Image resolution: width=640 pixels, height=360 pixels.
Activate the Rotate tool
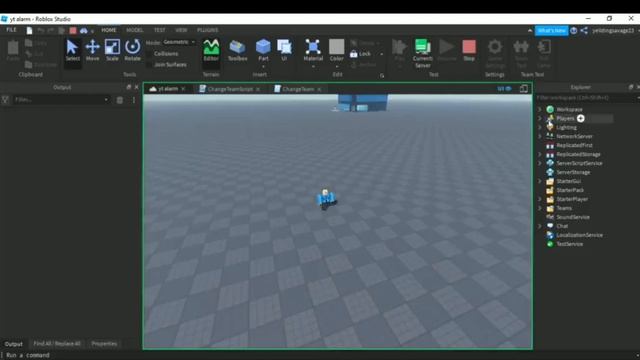click(x=132, y=50)
